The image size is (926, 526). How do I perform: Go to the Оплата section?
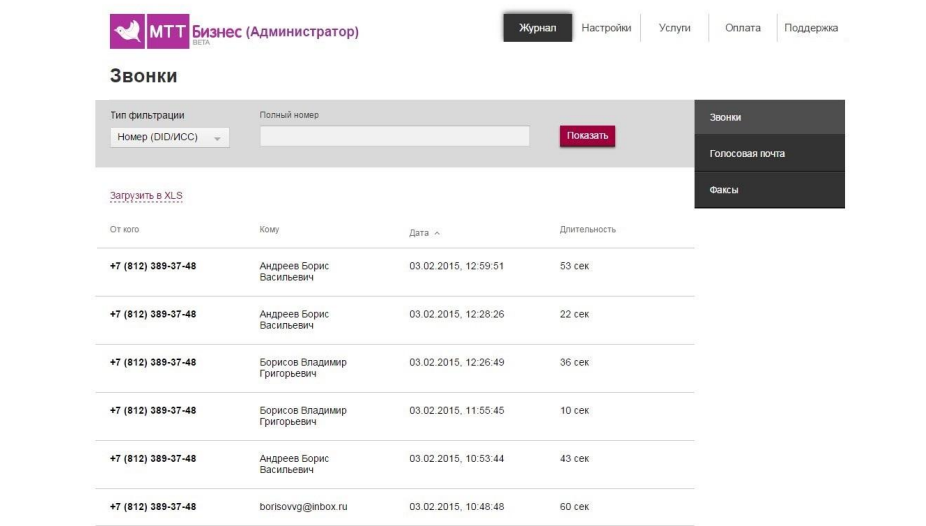coord(742,28)
